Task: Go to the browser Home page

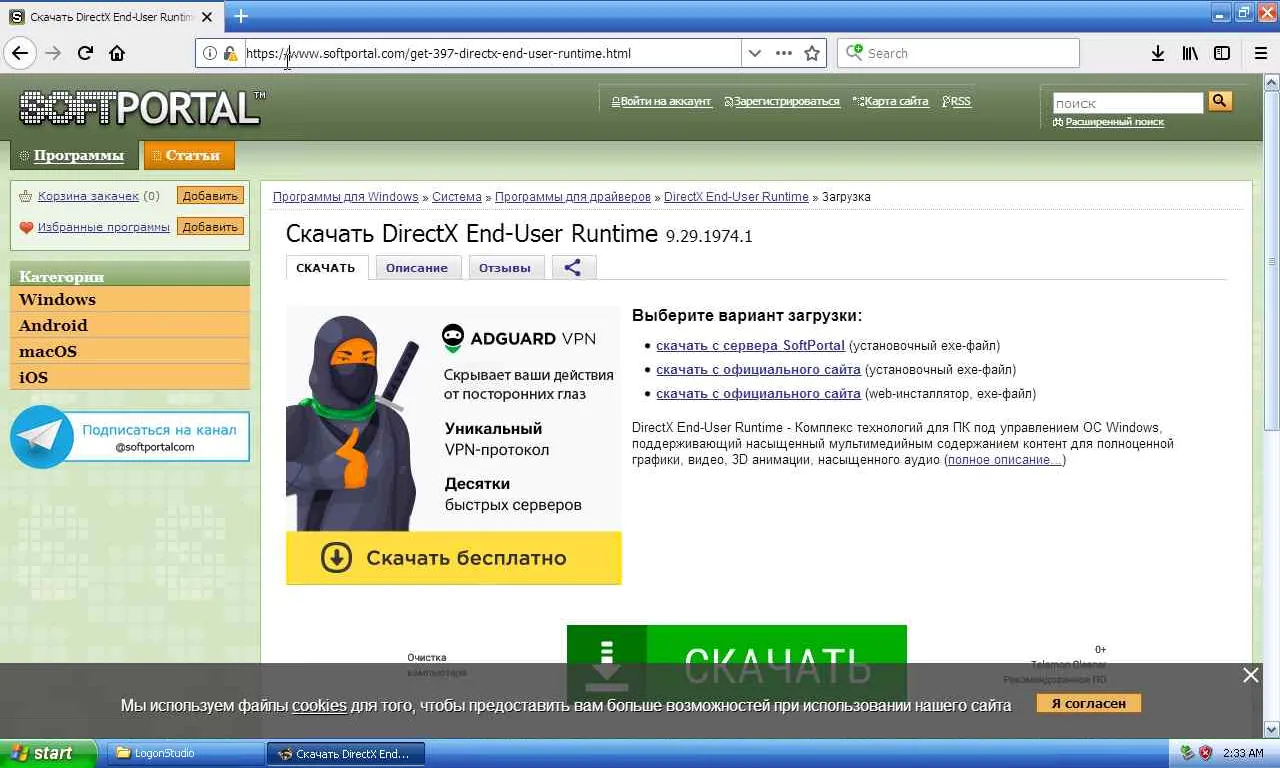Action: (117, 53)
